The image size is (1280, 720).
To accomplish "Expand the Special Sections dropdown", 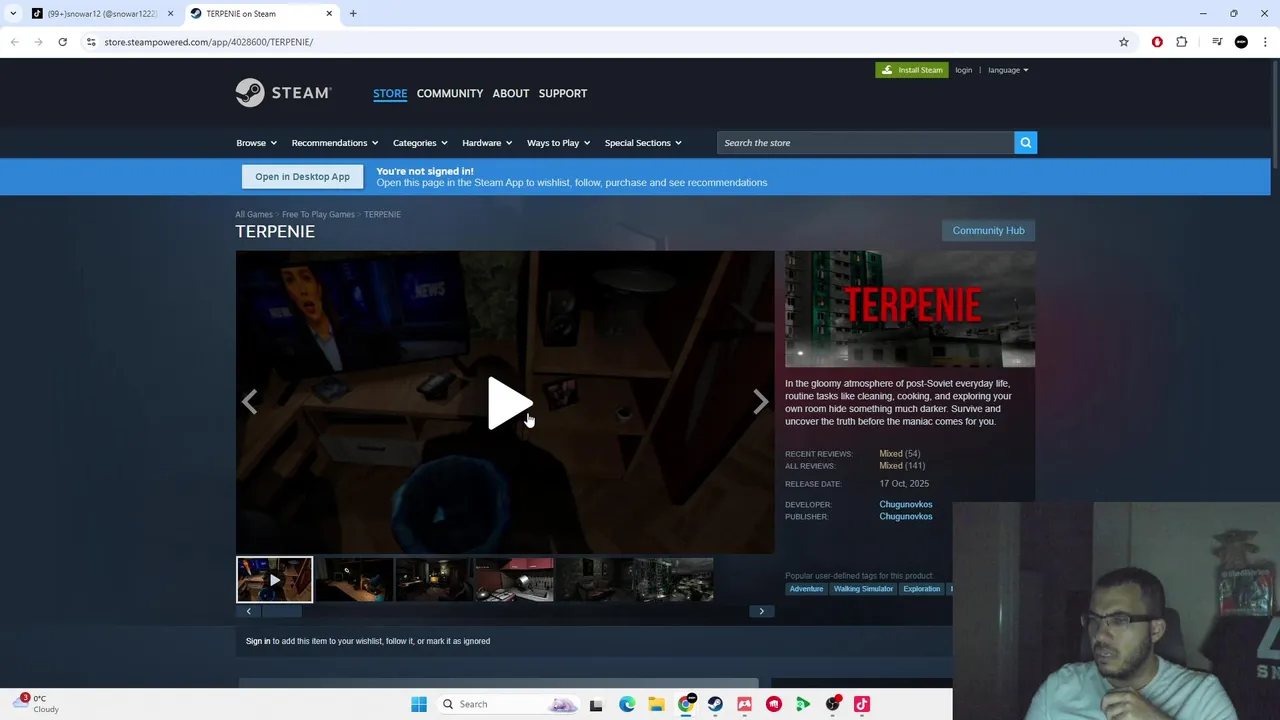I will pyautogui.click(x=643, y=143).
